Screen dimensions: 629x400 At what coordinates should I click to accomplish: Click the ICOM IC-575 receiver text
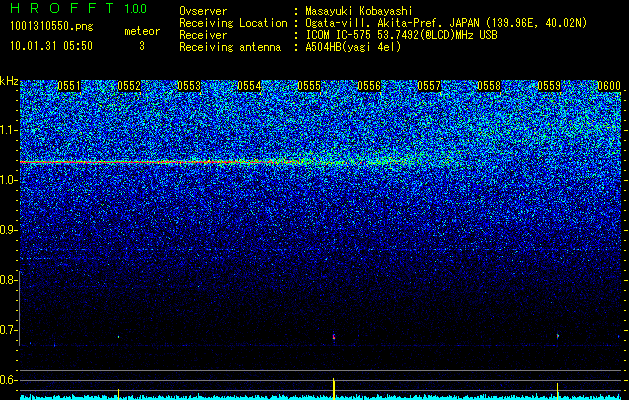401,35
